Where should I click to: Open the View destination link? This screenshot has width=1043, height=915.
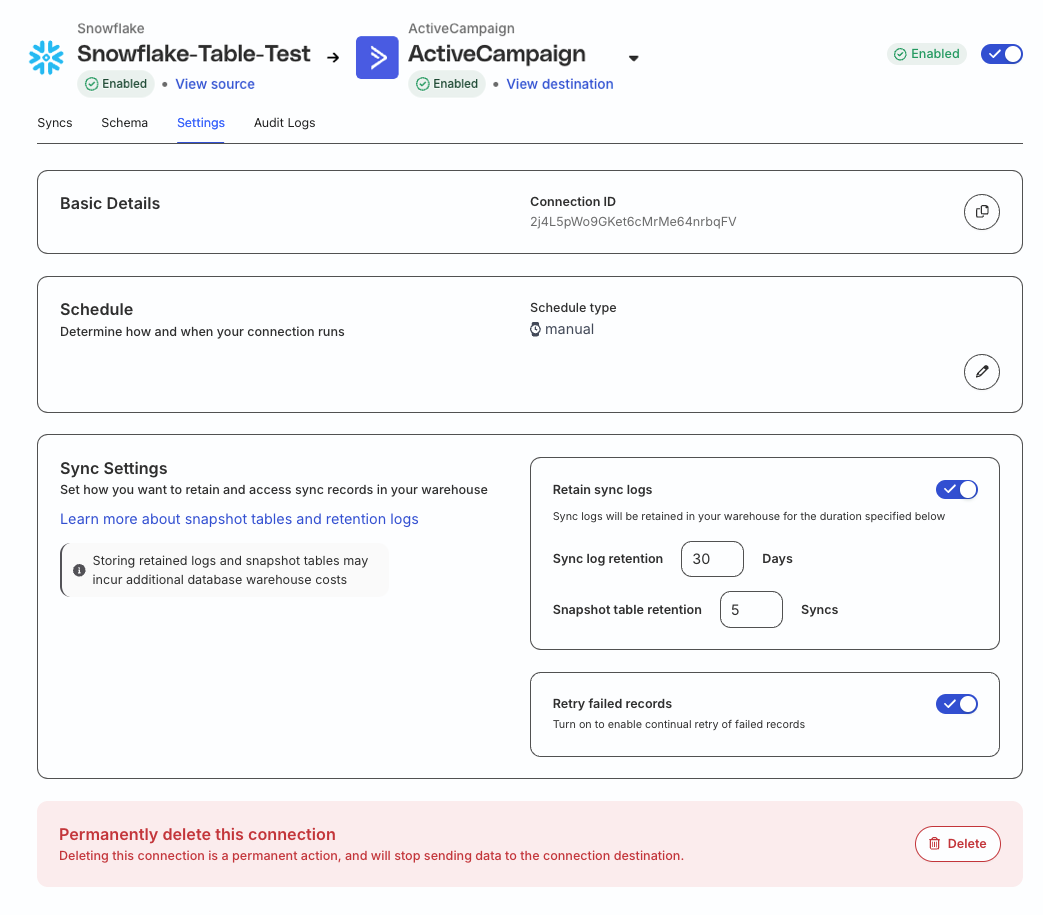pyautogui.click(x=560, y=84)
